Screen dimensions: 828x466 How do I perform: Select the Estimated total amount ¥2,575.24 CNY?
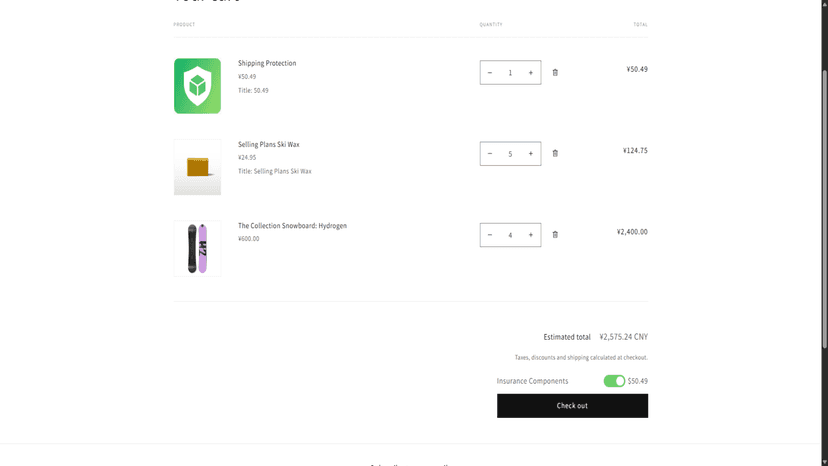click(624, 337)
